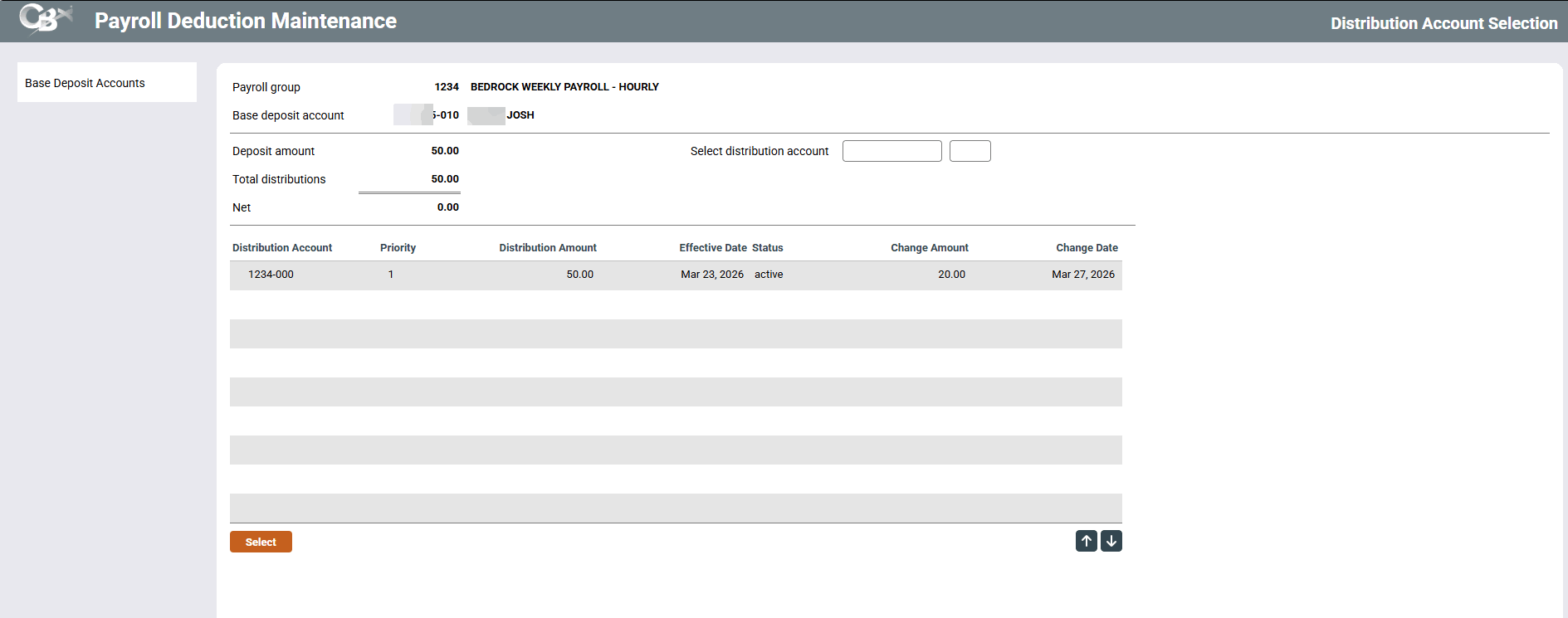
Task: Click Change Date Mar 27, 2026 cell
Action: [x=1082, y=275]
